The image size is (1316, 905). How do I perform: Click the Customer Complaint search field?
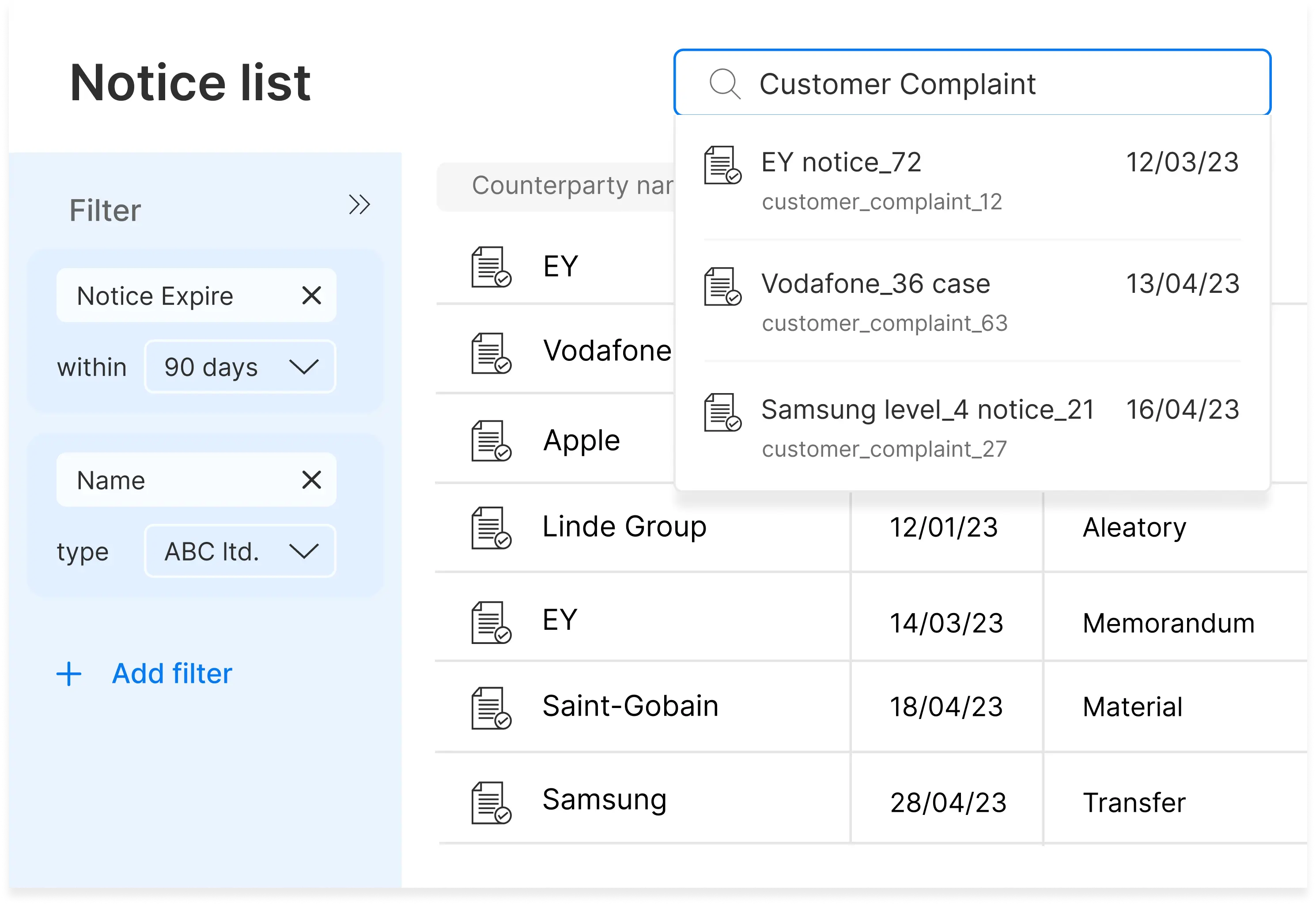[972, 83]
